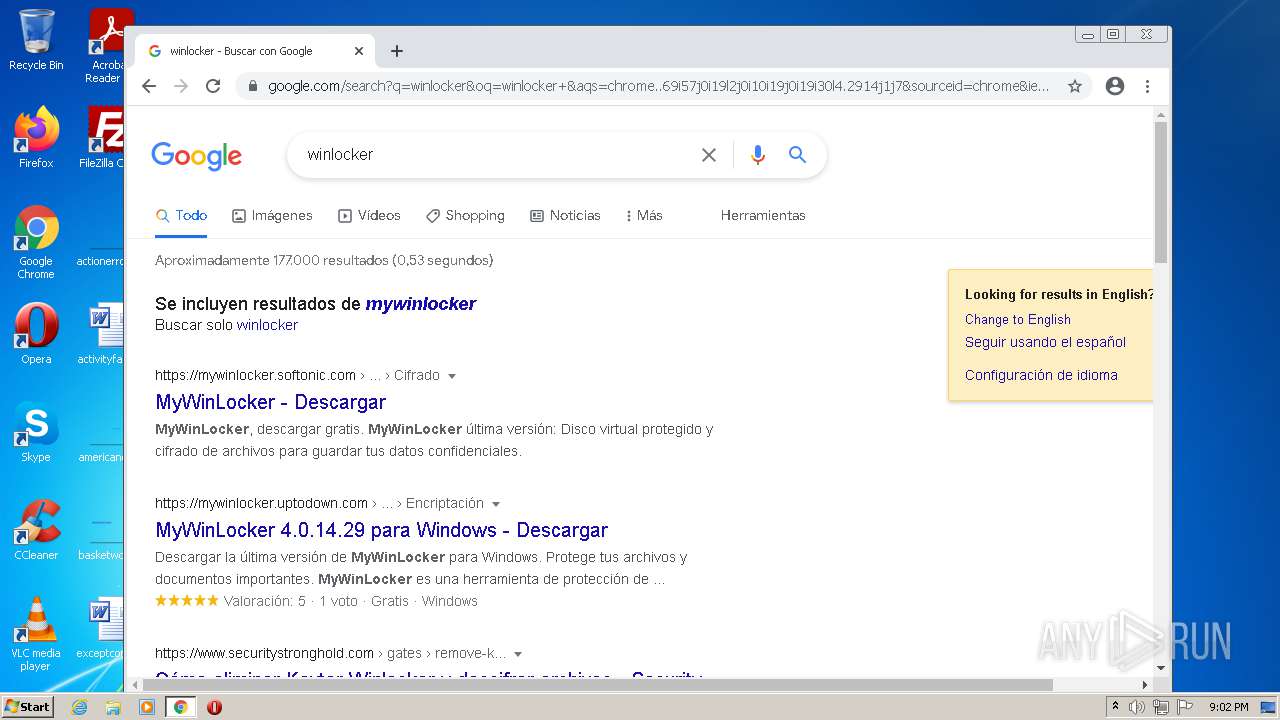Open the Firefox desktop shortcut
The width and height of the screenshot is (1280, 720).
click(36, 138)
